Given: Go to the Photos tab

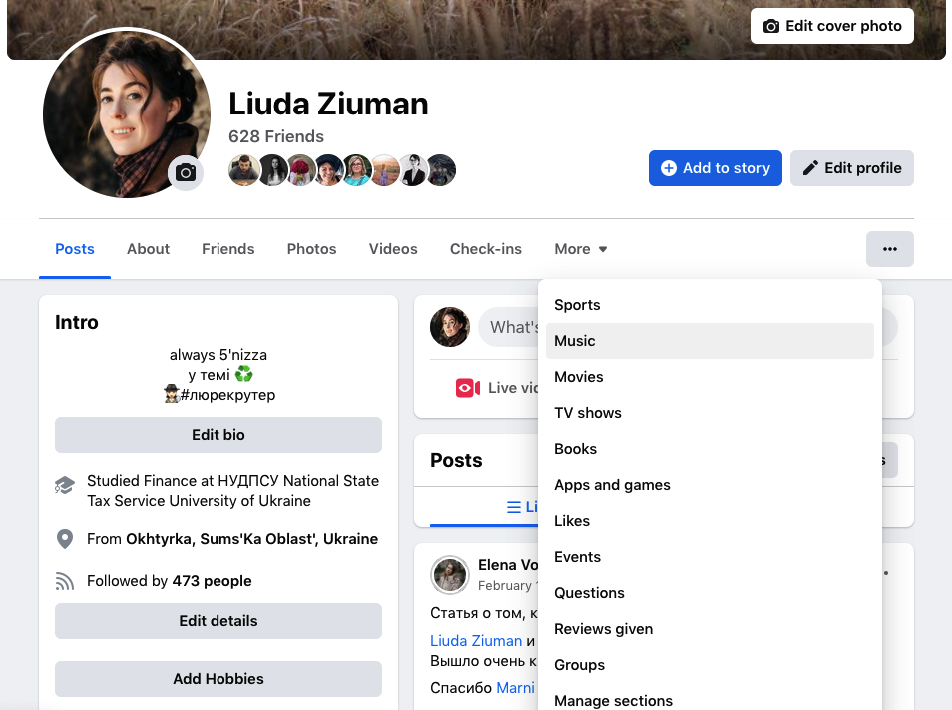Looking at the screenshot, I should pos(311,249).
